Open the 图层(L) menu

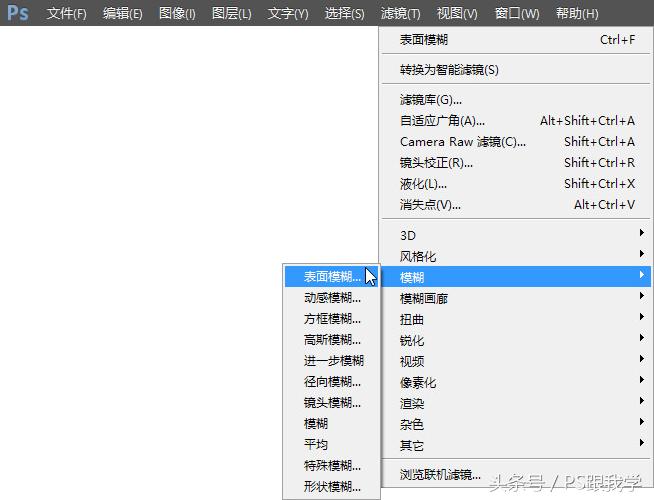[x=231, y=13]
